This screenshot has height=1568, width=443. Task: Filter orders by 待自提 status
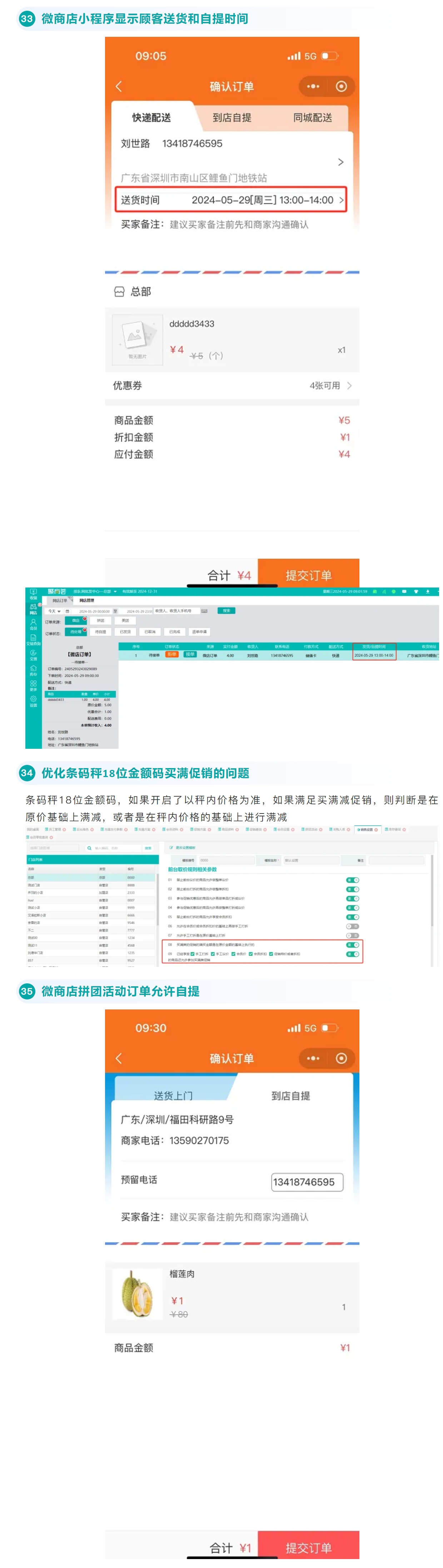tap(100, 632)
